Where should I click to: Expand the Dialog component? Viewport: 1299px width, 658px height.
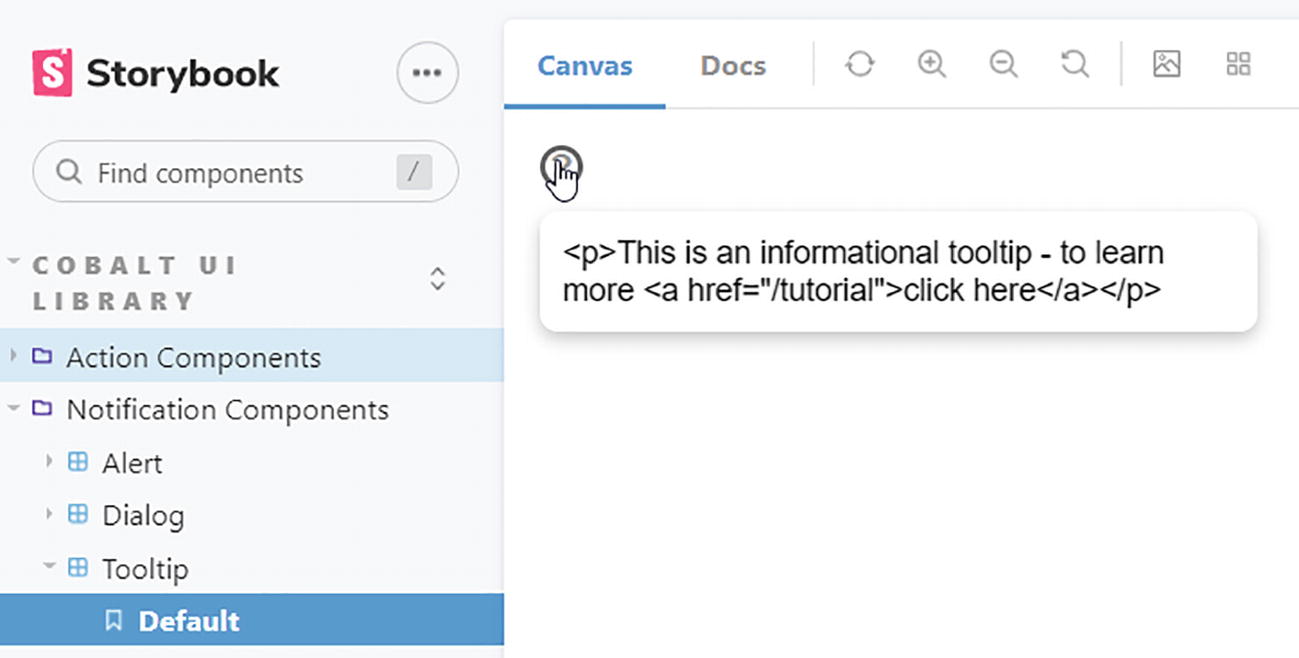143,516
